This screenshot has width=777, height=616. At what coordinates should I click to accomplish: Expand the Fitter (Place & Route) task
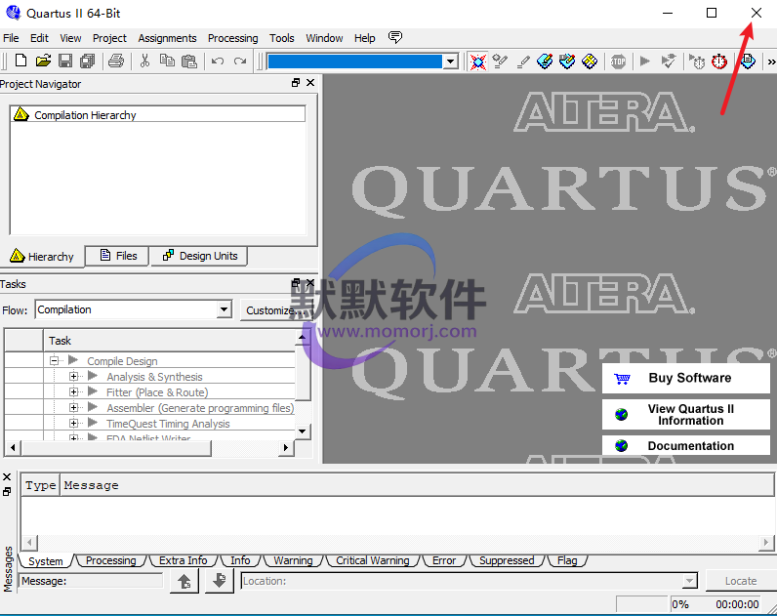coord(73,392)
